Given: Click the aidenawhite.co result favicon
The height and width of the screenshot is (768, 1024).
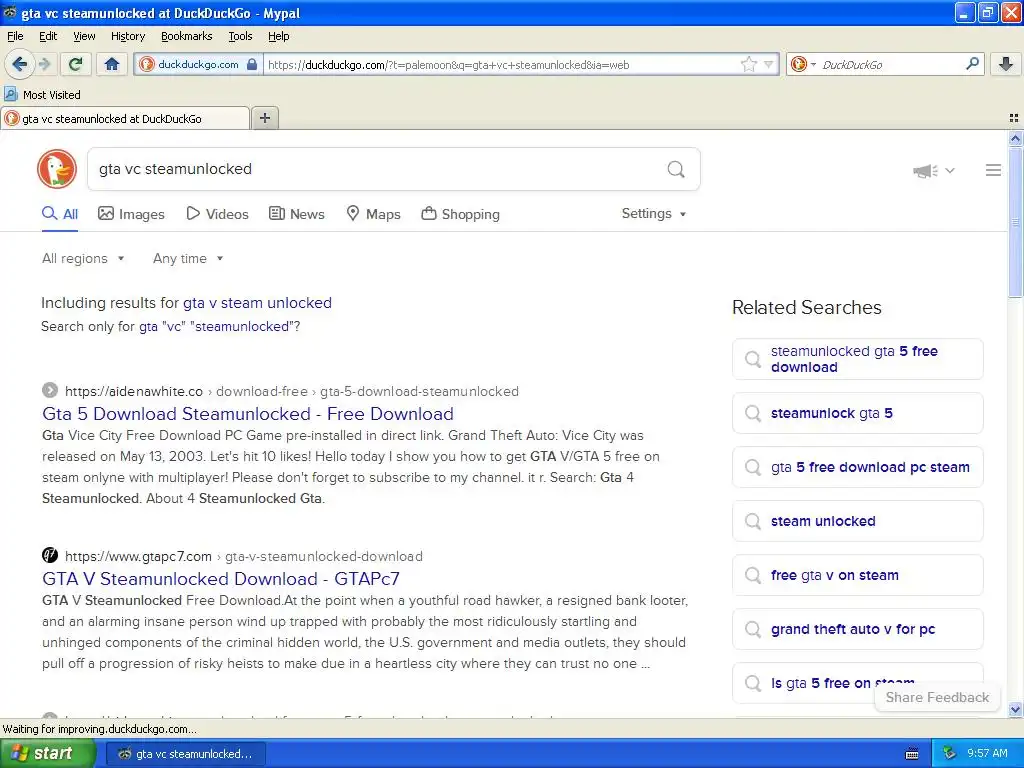Looking at the screenshot, I should point(50,391).
